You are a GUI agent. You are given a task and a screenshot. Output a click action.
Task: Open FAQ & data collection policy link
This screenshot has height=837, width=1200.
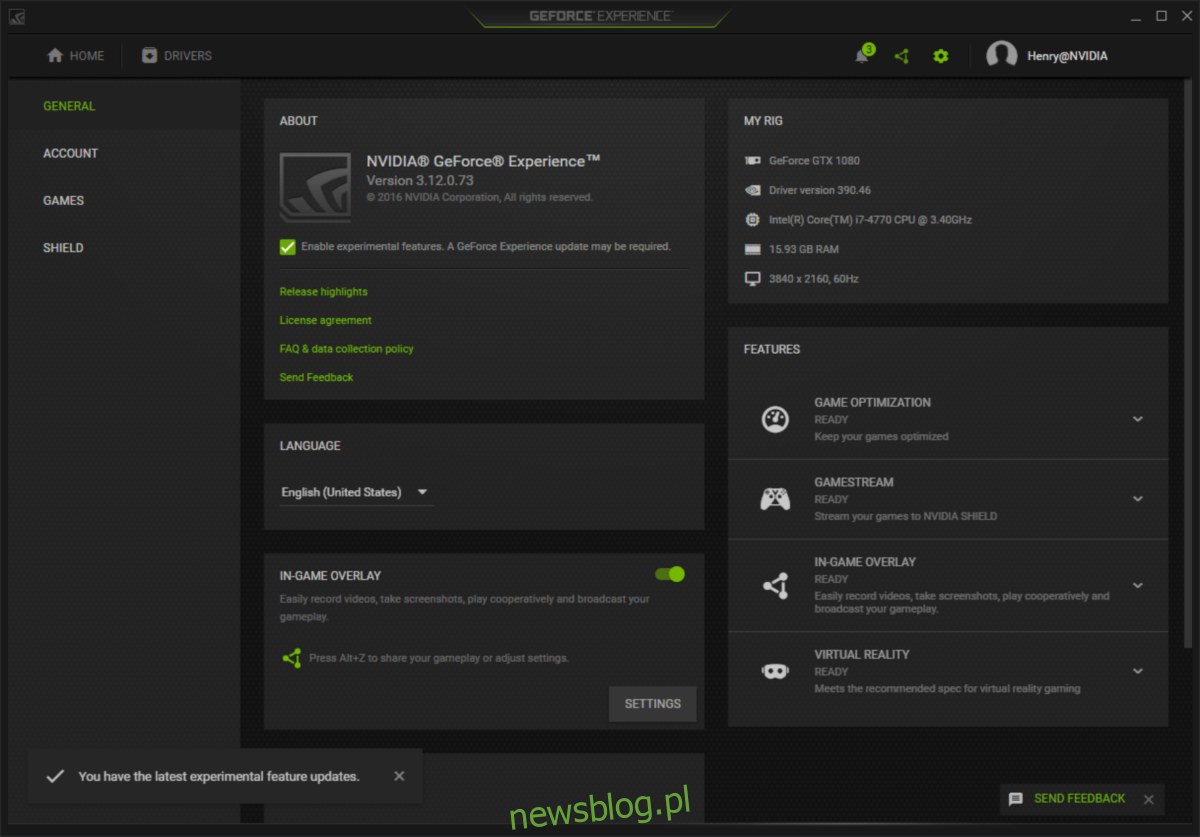point(346,349)
